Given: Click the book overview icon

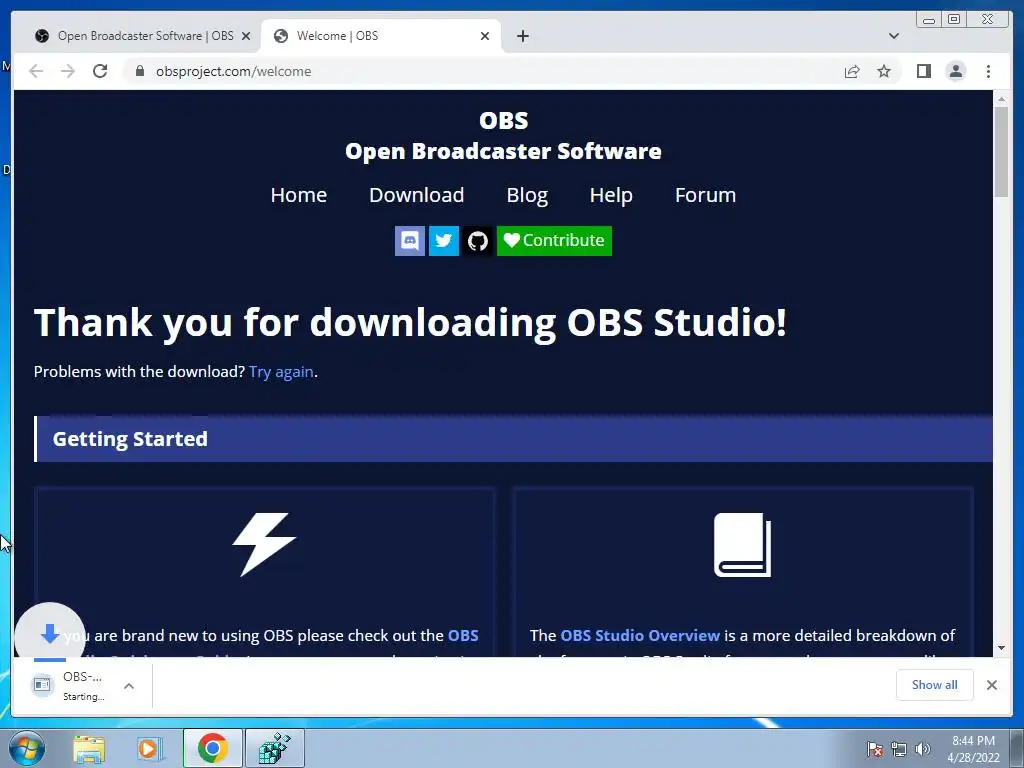Looking at the screenshot, I should [x=743, y=545].
